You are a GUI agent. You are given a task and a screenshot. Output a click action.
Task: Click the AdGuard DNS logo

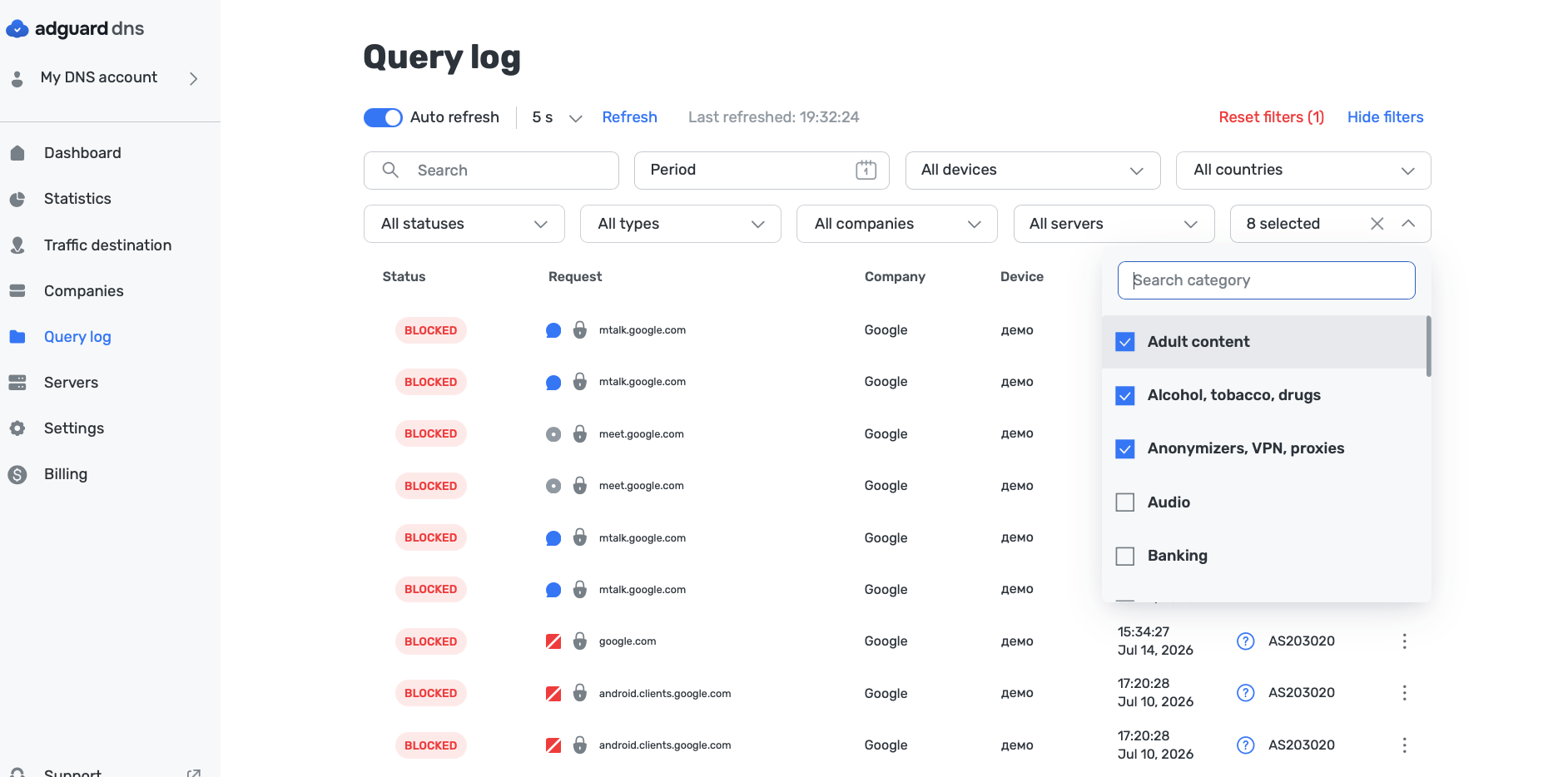(75, 29)
